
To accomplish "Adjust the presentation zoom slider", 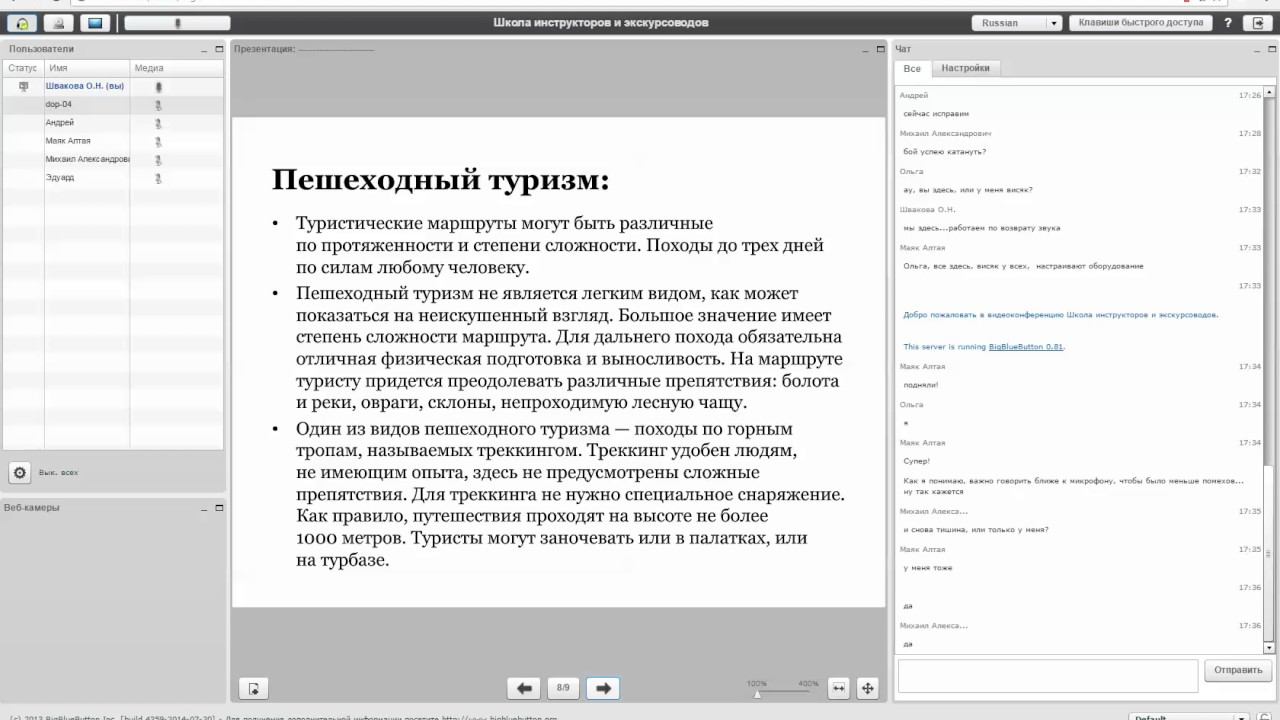I will click(757, 692).
